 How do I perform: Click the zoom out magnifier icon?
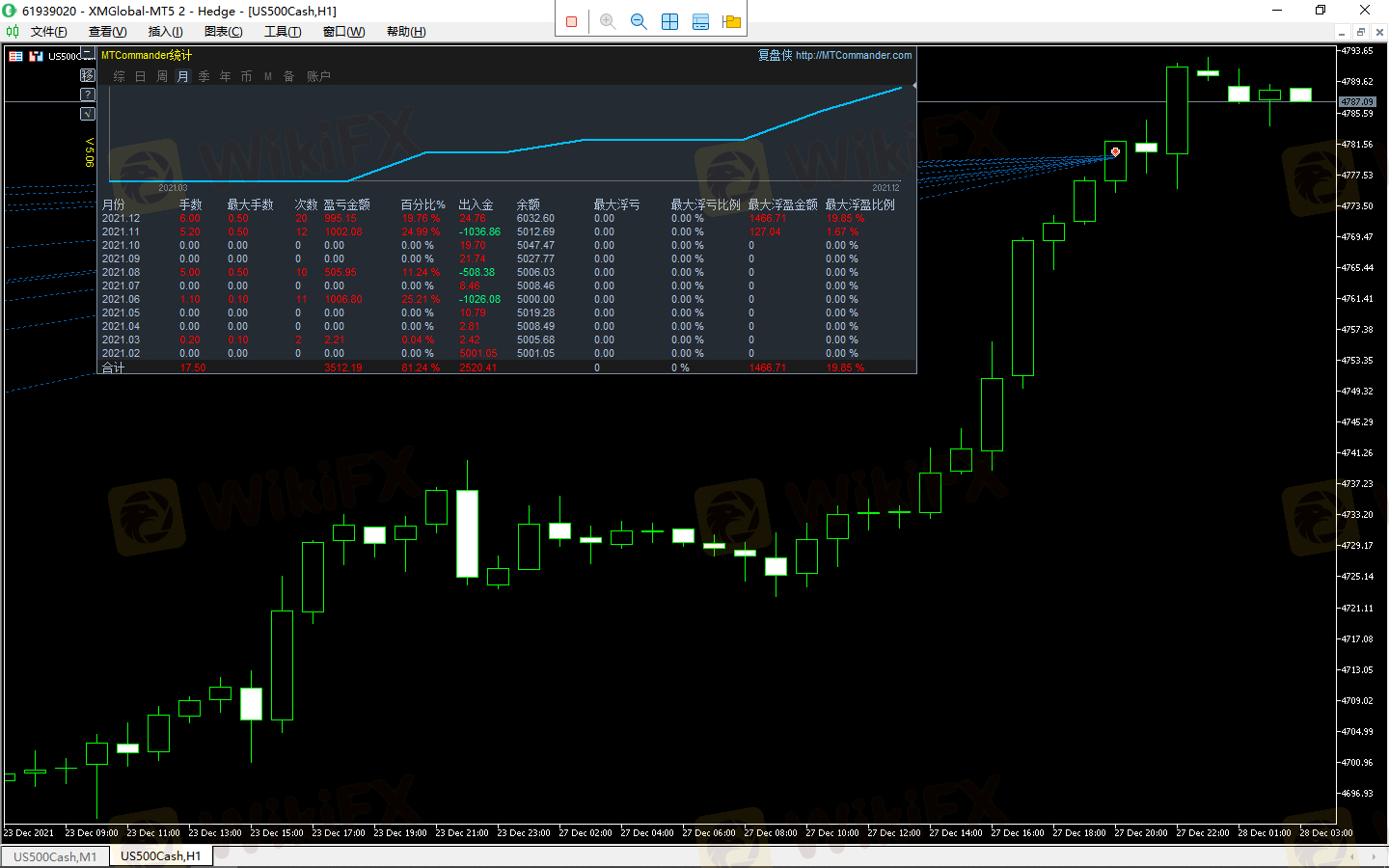point(639,21)
